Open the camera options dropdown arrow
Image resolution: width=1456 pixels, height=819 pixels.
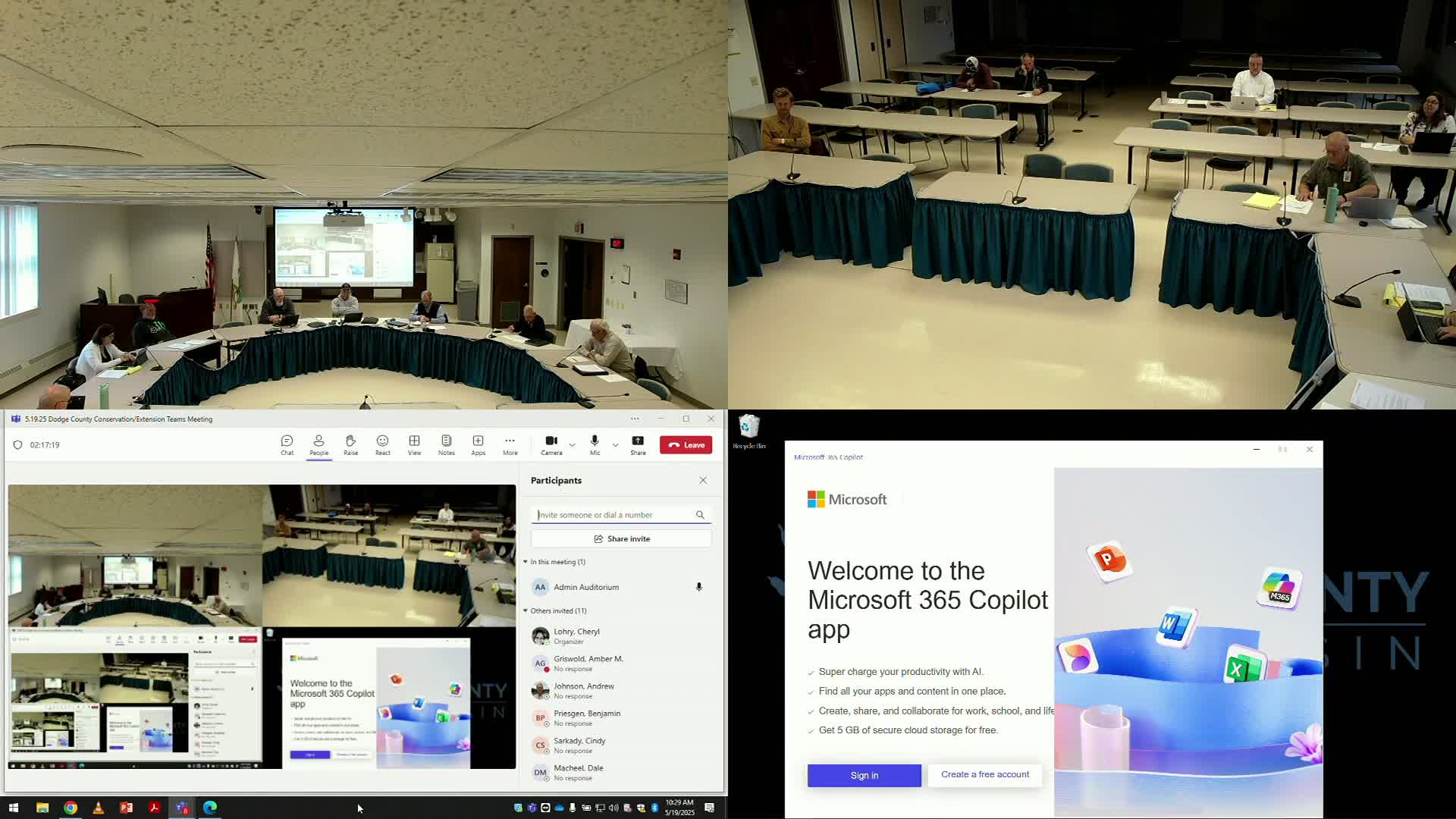[x=573, y=445]
